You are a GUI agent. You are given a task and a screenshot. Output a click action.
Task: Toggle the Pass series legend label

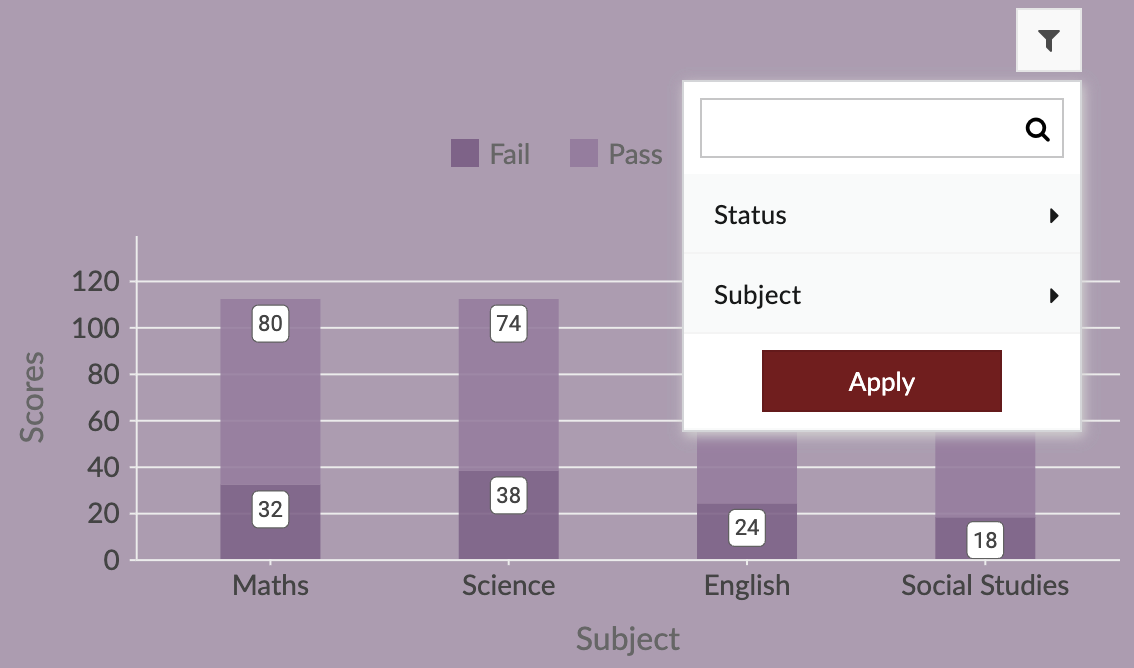(635, 154)
